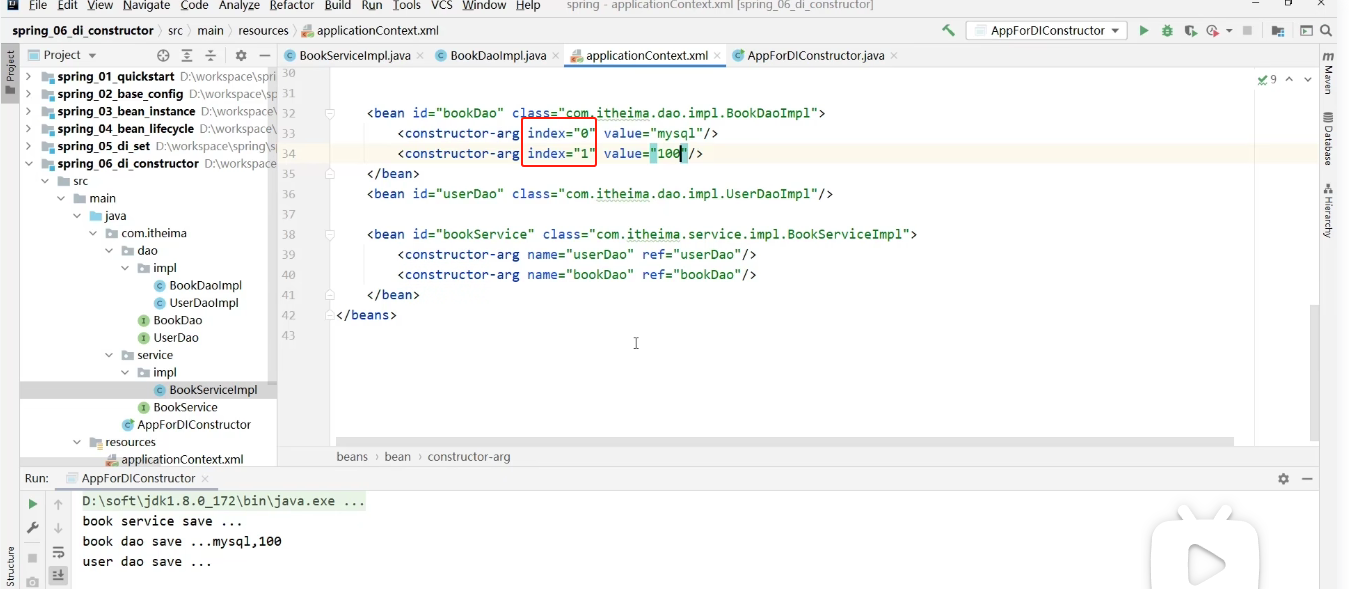Collapse the service folder
Viewport: 1349px width, 589px height.
[109, 355]
